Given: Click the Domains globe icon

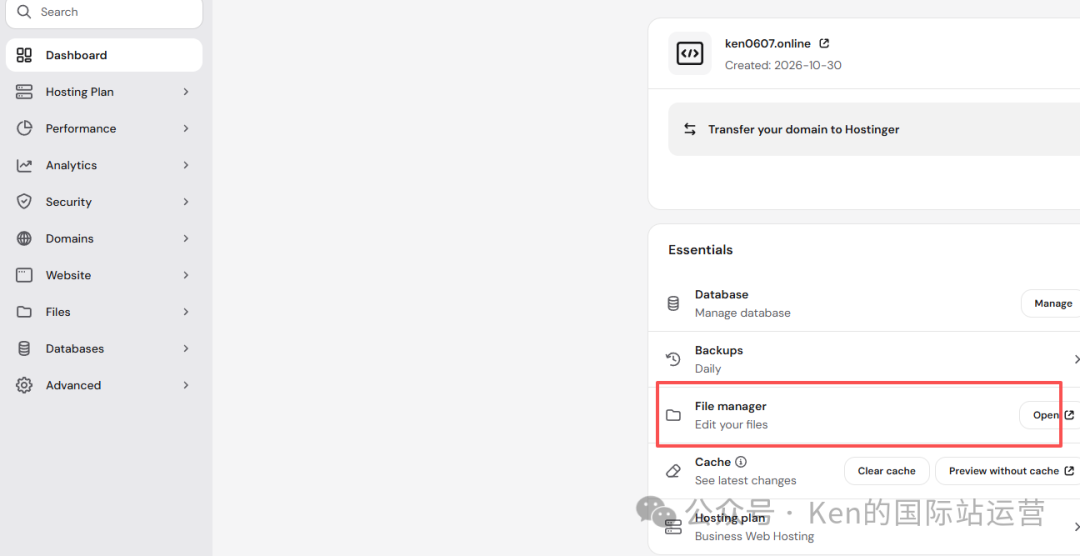Looking at the screenshot, I should [24, 238].
